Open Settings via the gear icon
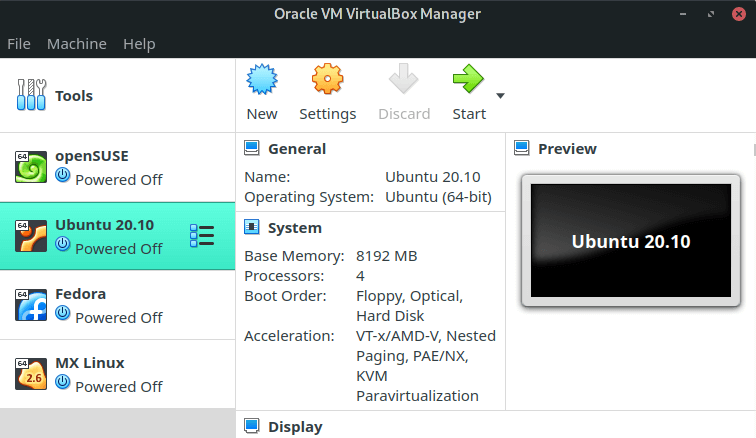756x438 pixels. [327, 79]
